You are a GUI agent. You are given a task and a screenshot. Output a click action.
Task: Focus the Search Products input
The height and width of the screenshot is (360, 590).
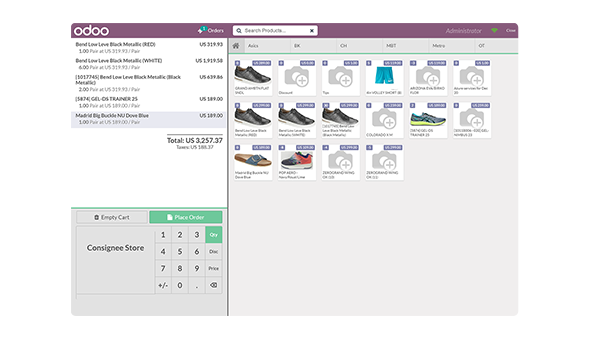(x=275, y=30)
